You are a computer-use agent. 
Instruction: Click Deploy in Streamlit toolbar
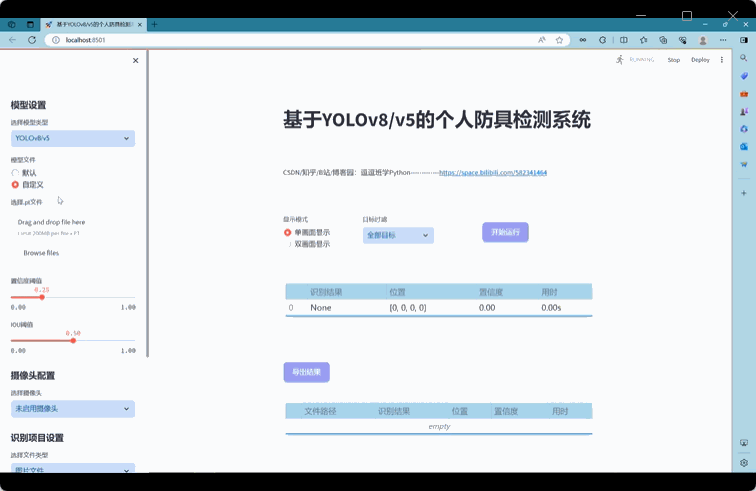tap(700, 60)
